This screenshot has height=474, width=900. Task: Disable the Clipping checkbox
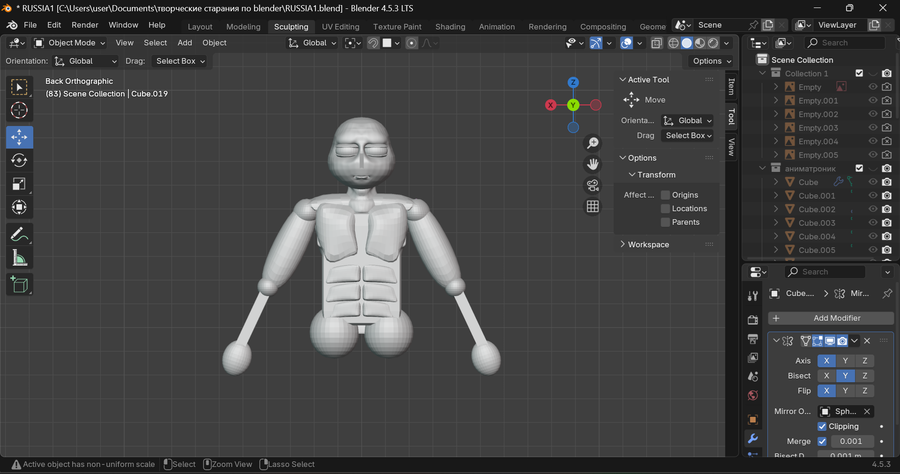pos(822,426)
